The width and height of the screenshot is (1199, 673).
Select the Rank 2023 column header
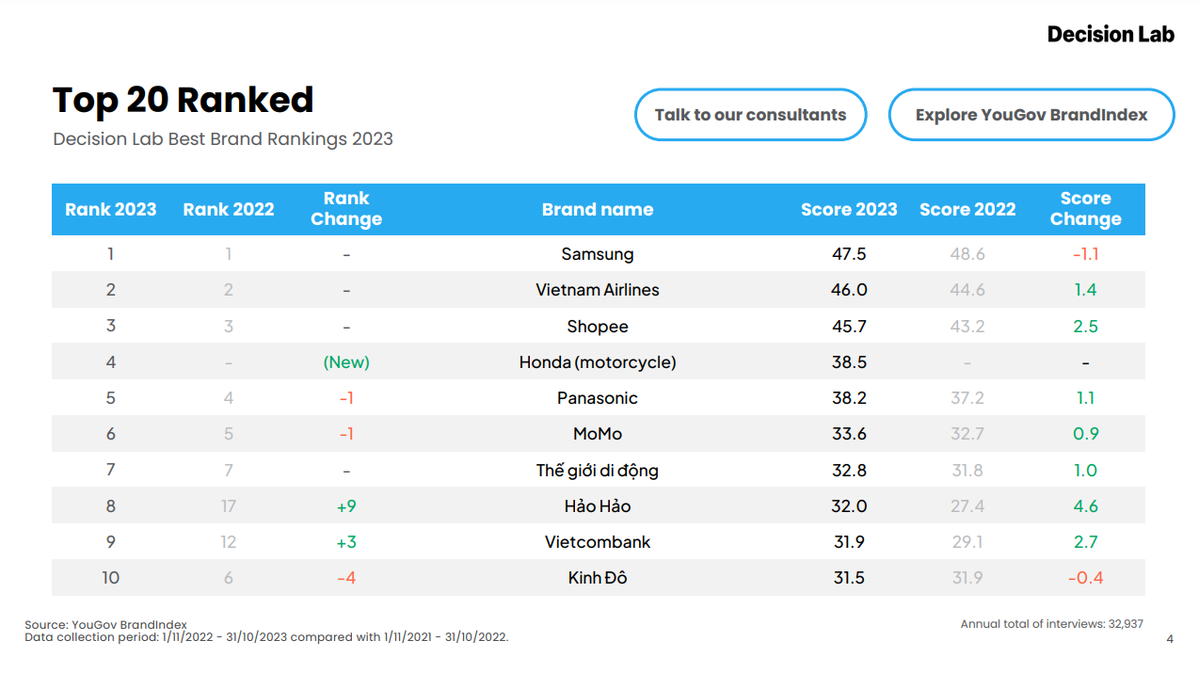click(111, 209)
